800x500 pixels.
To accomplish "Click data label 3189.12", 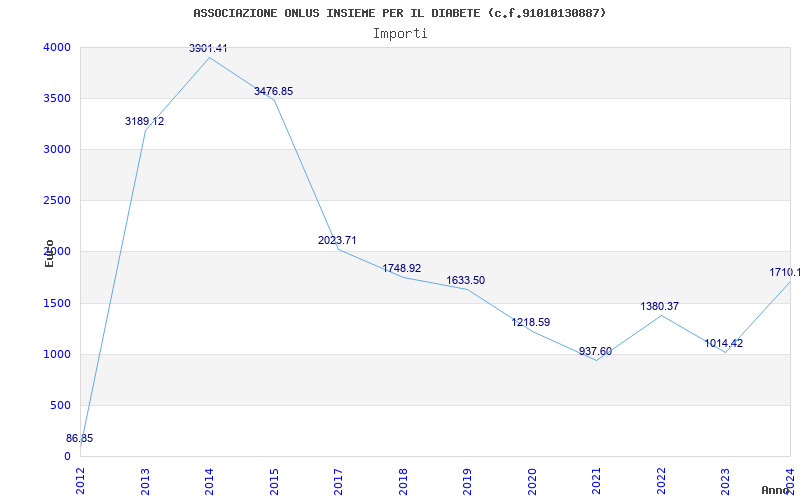I will click(x=144, y=121).
